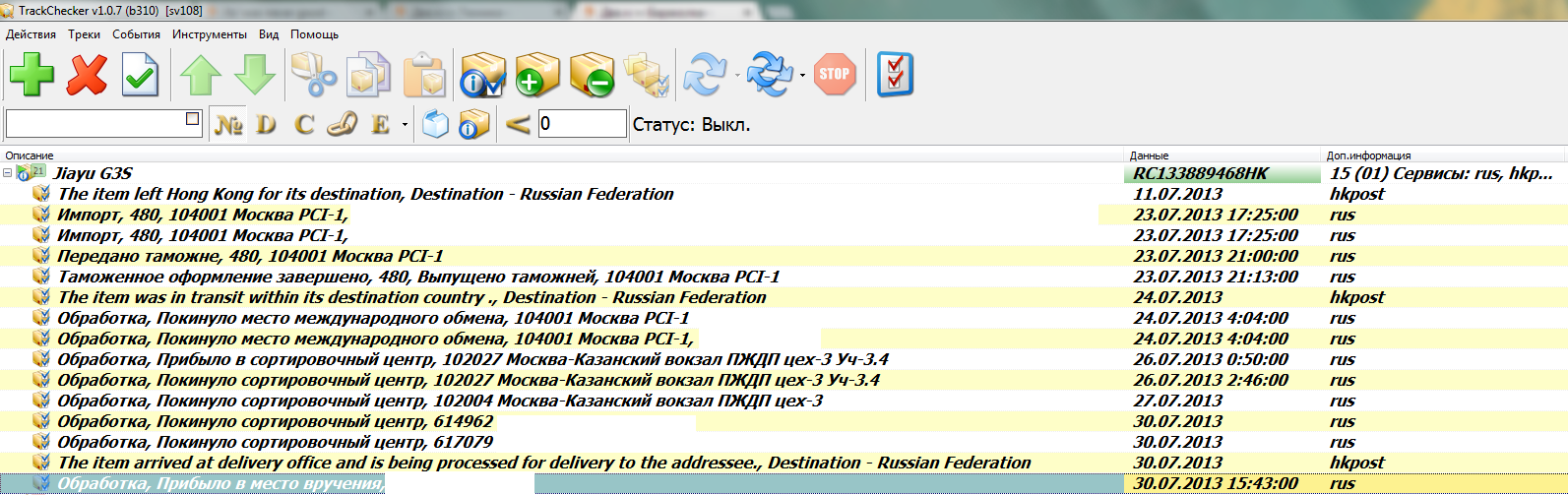Click the box with green minus icon

592,75
